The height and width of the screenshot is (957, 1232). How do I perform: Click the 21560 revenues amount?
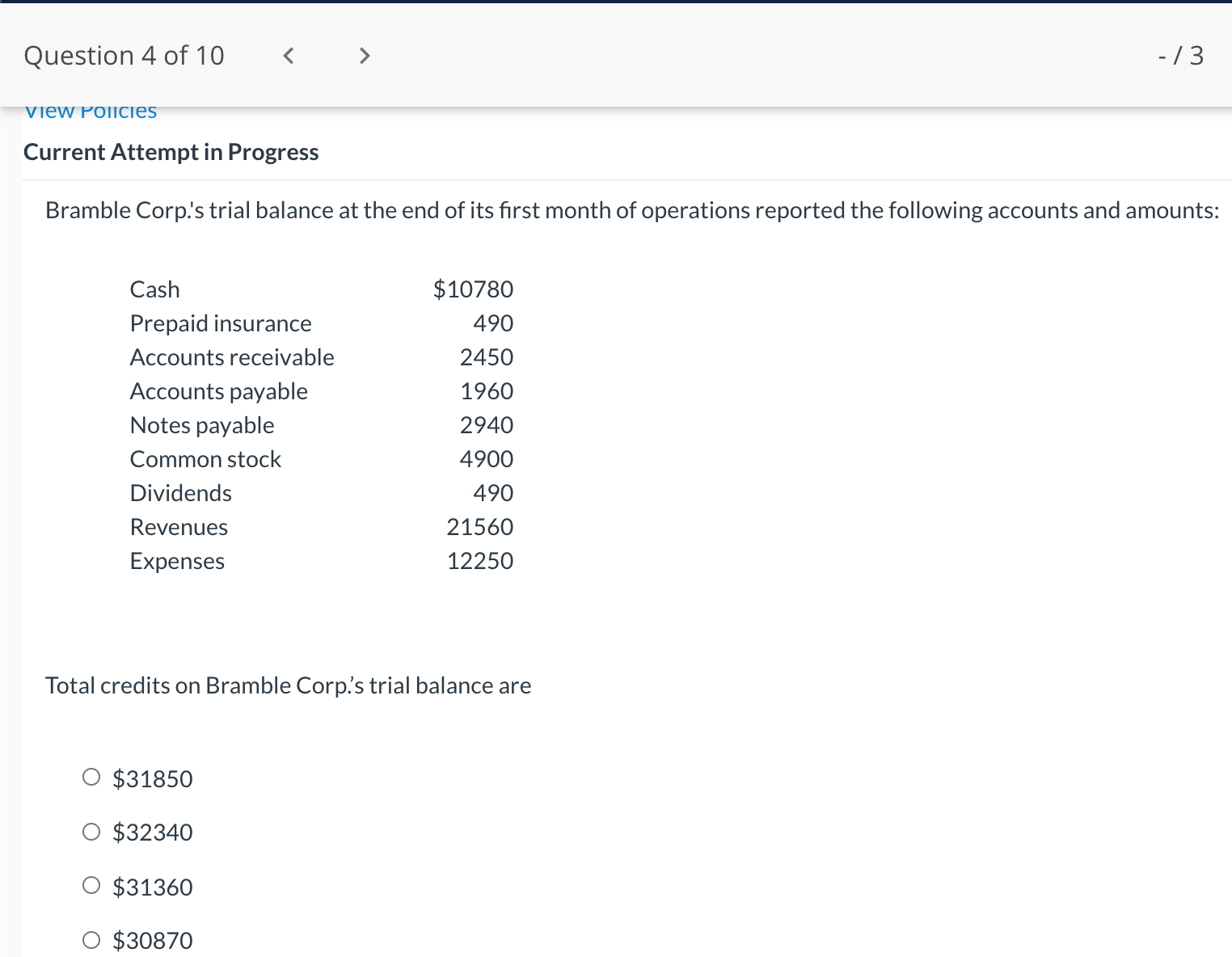coord(480,527)
